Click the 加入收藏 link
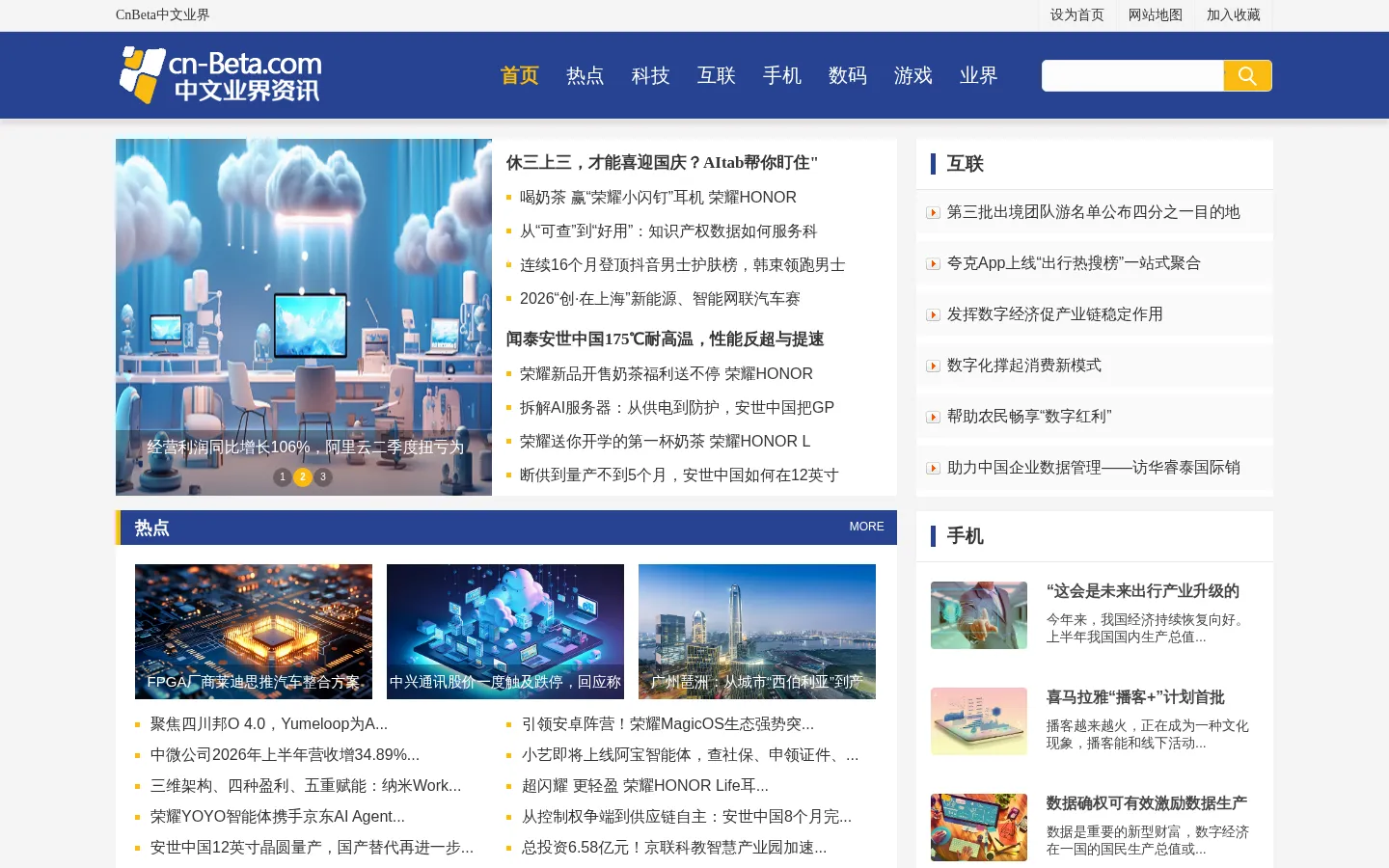1389x868 pixels. [x=1234, y=14]
